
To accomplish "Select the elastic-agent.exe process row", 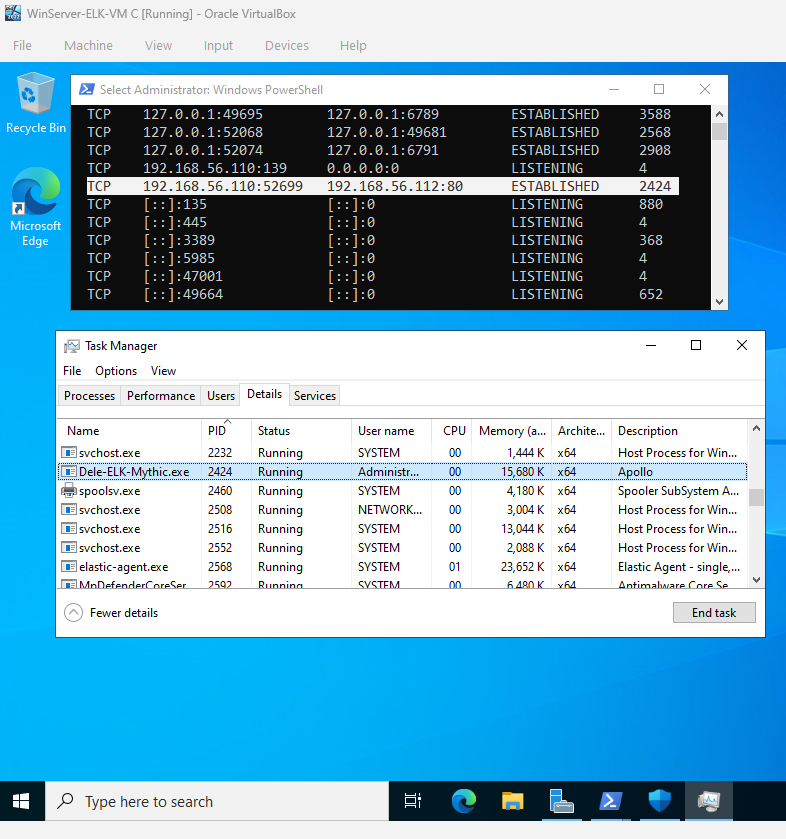I will click(x=402, y=567).
